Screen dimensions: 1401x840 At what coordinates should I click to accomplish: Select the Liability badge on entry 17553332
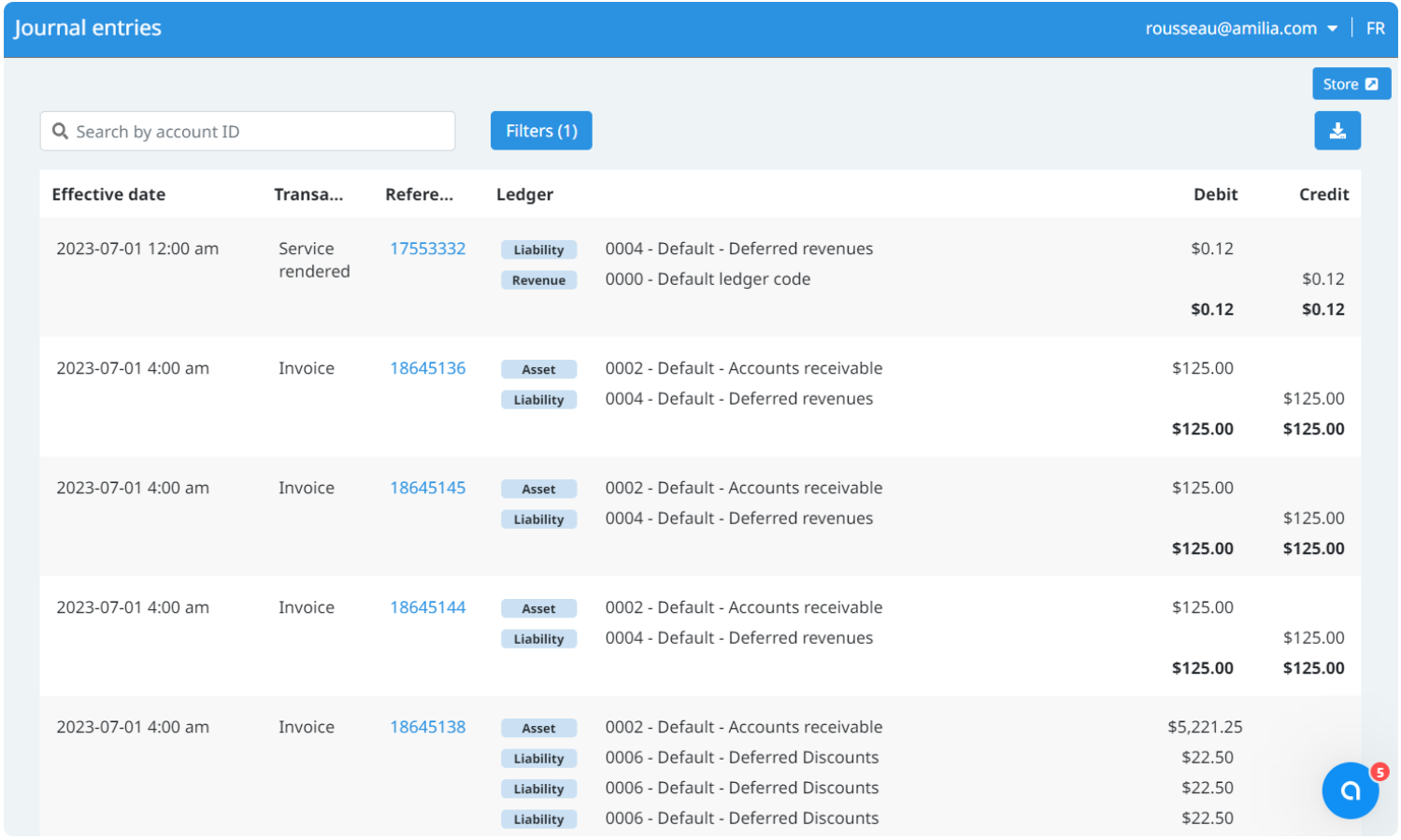point(539,249)
